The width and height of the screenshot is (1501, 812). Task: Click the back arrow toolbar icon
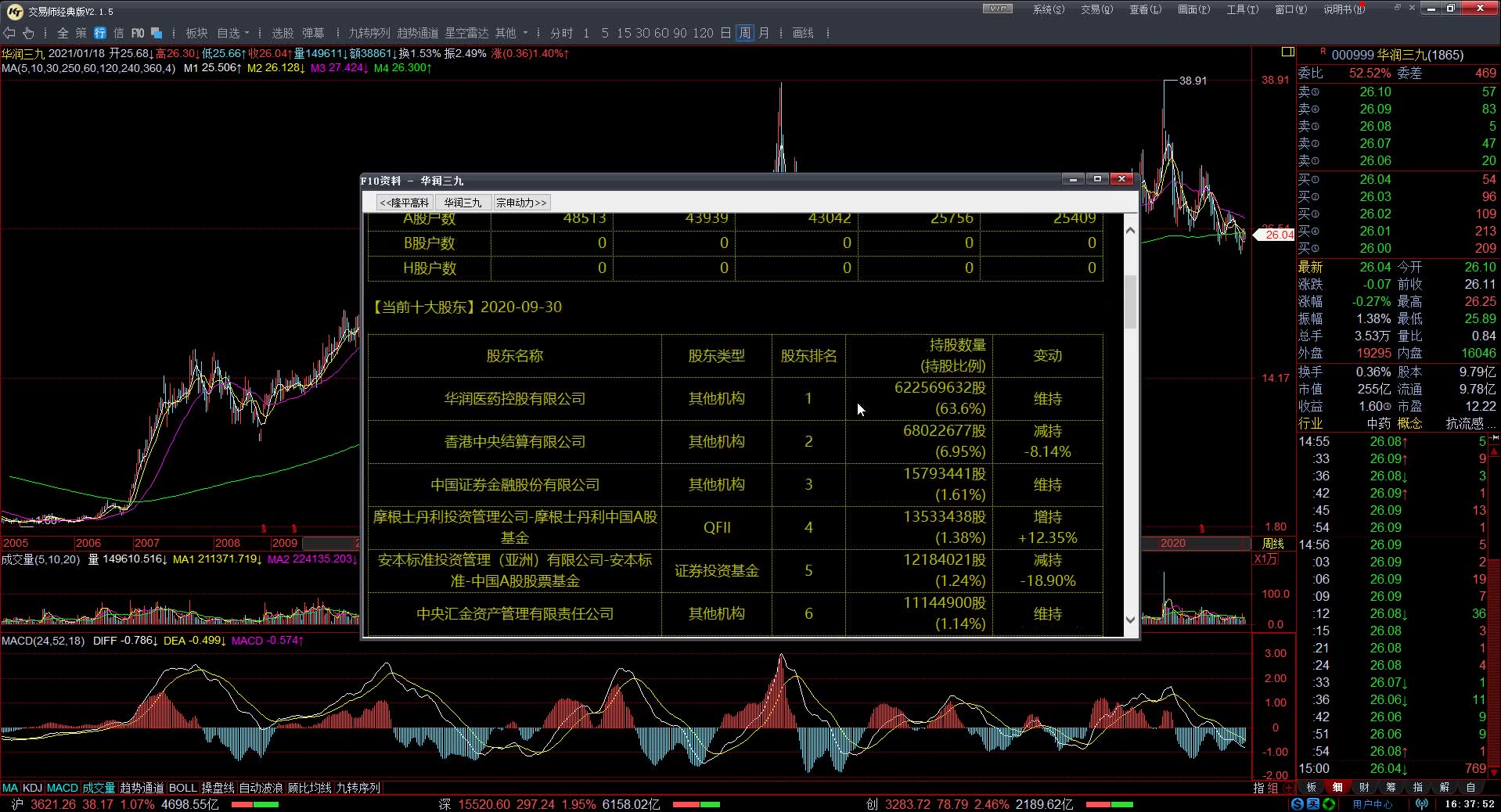coord(9,33)
